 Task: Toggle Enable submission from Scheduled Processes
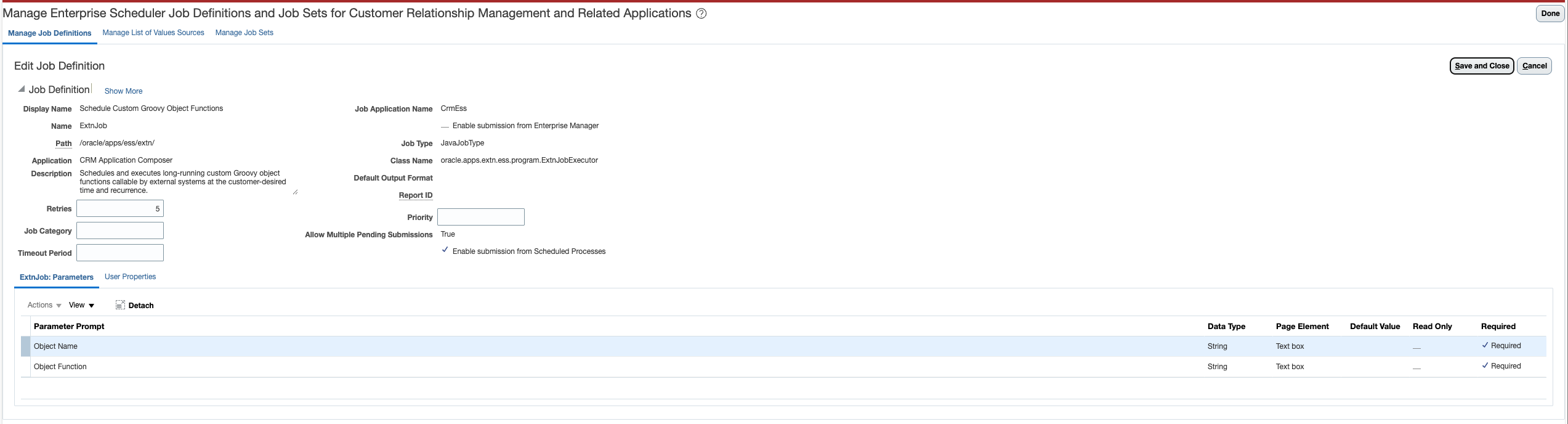[445, 250]
